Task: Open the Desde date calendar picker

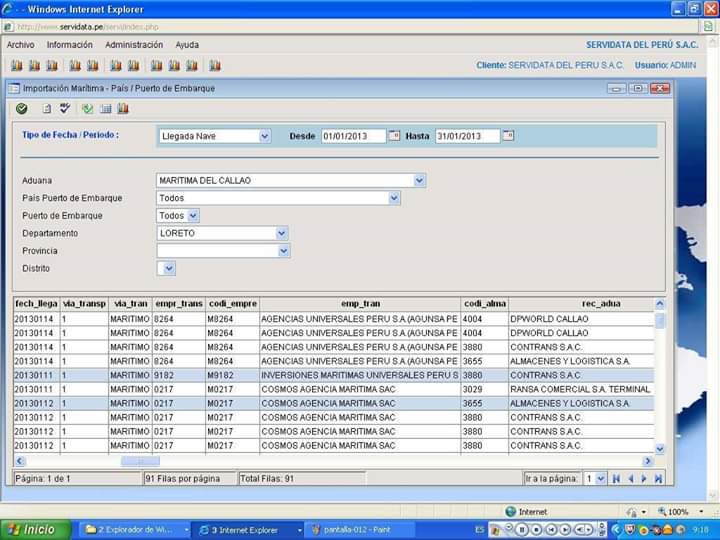Action: click(x=394, y=135)
